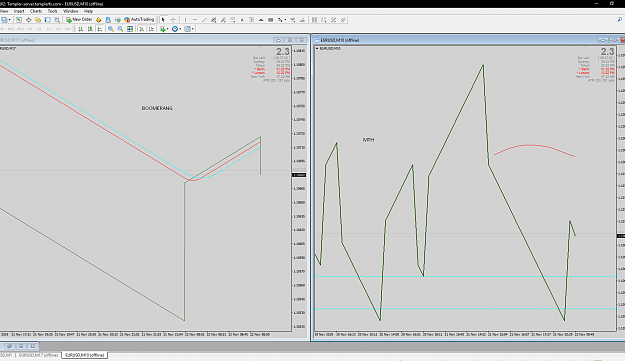
Task: Select the H1 timeframe button
Action: point(30,29)
